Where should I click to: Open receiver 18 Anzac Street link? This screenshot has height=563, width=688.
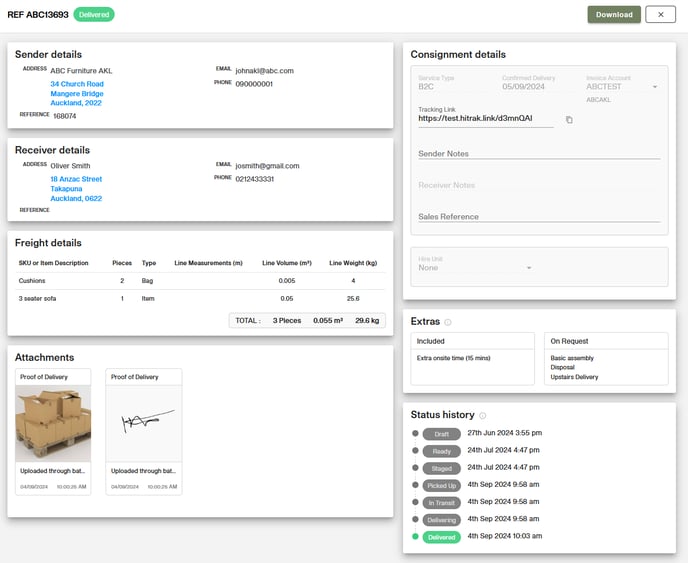click(76, 179)
